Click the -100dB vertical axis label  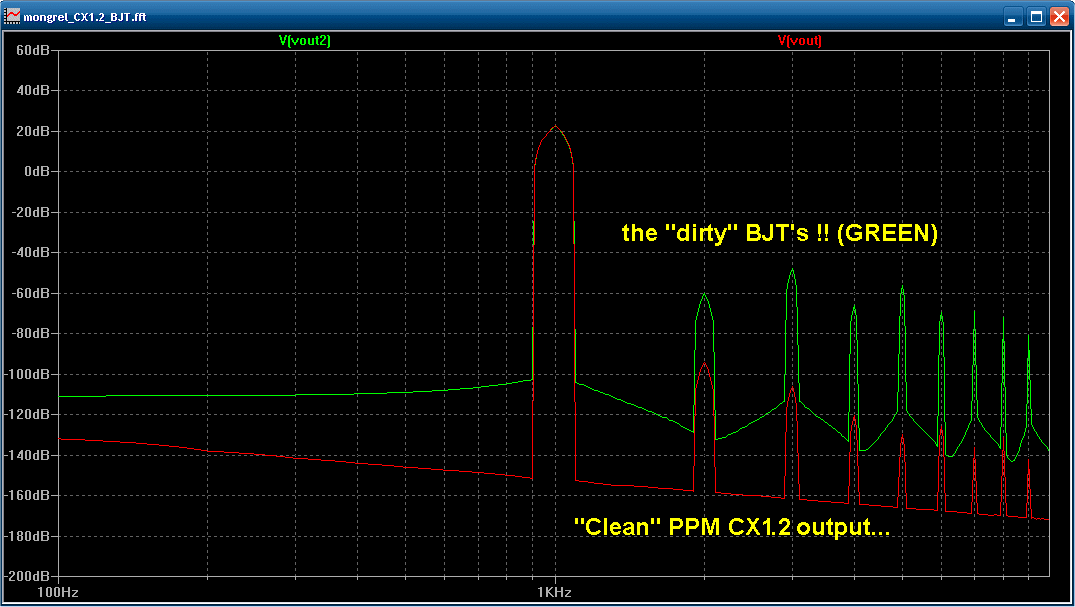pyautogui.click(x=27, y=374)
